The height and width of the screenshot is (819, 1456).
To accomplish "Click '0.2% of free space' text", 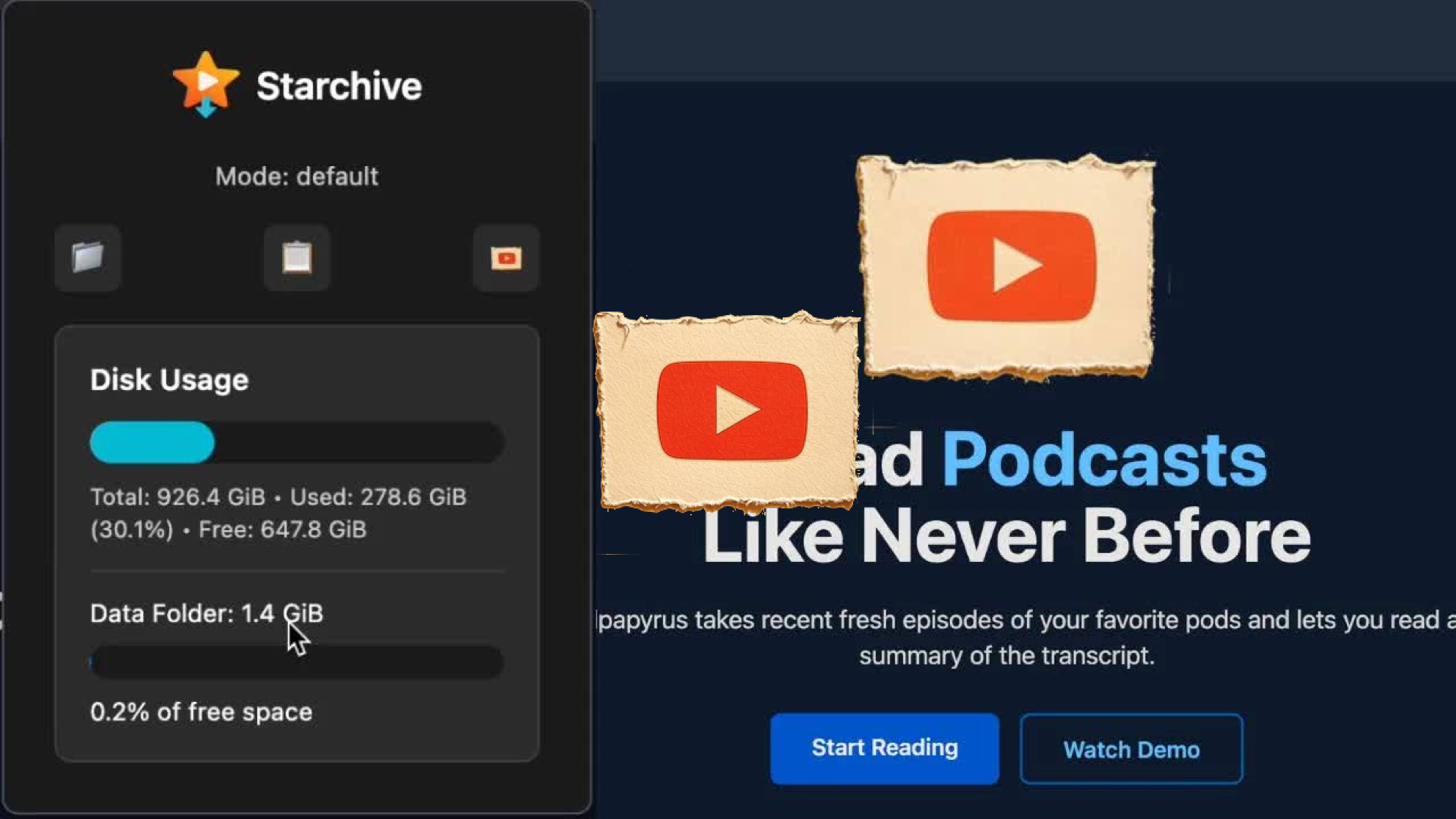I will pos(201,712).
